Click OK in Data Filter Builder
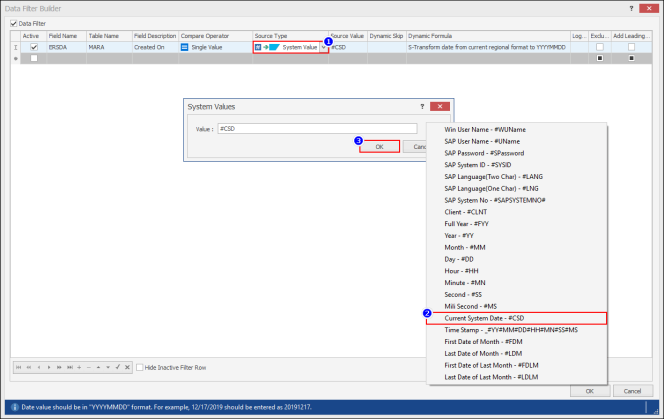 589,391
